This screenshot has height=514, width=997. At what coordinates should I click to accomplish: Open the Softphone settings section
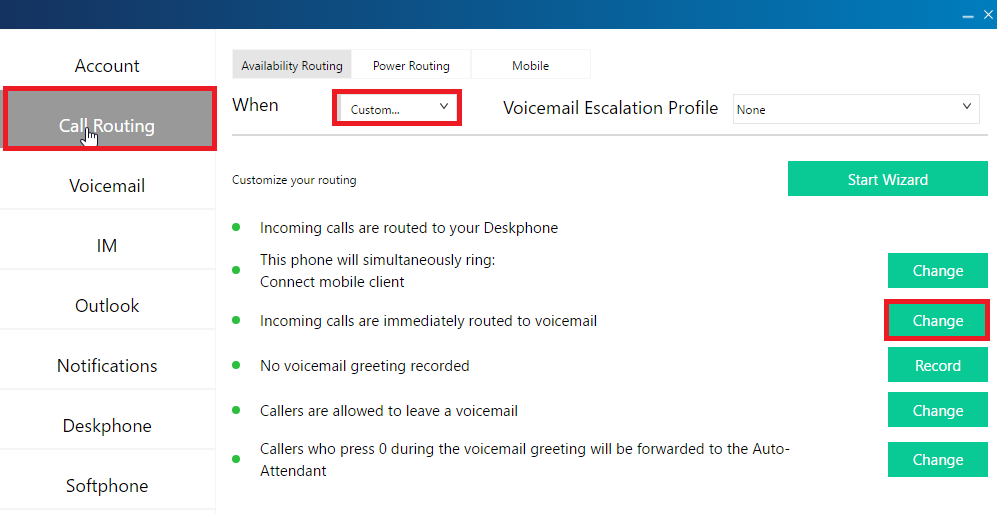point(107,486)
